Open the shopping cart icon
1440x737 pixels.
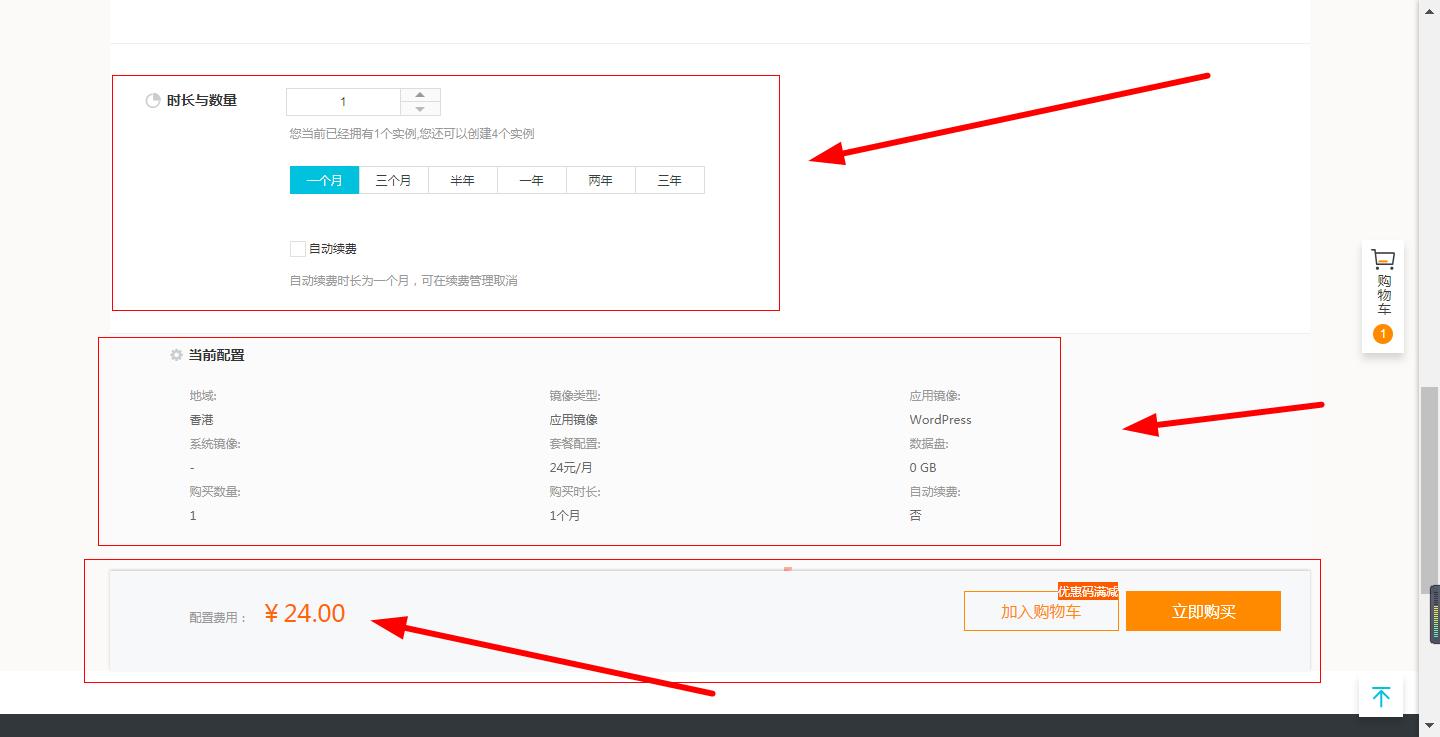pos(1383,260)
